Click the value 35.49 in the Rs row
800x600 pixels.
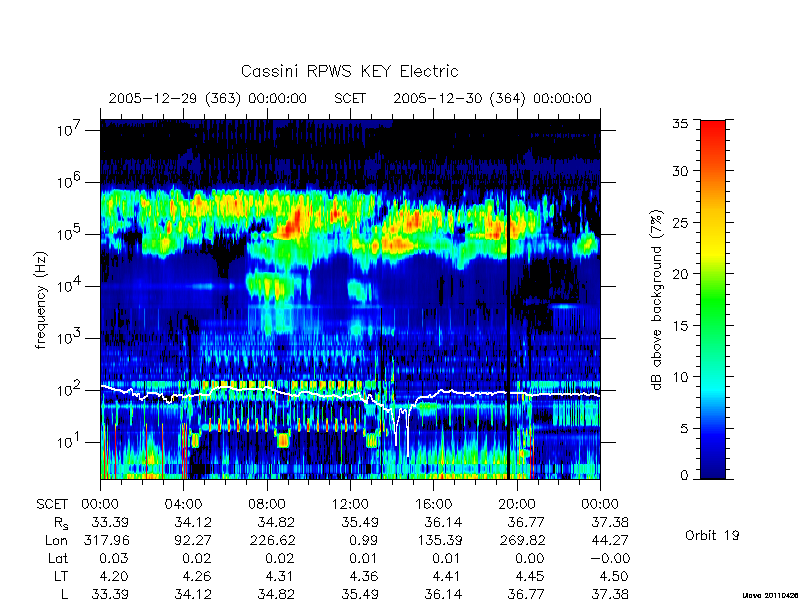[x=360, y=522]
